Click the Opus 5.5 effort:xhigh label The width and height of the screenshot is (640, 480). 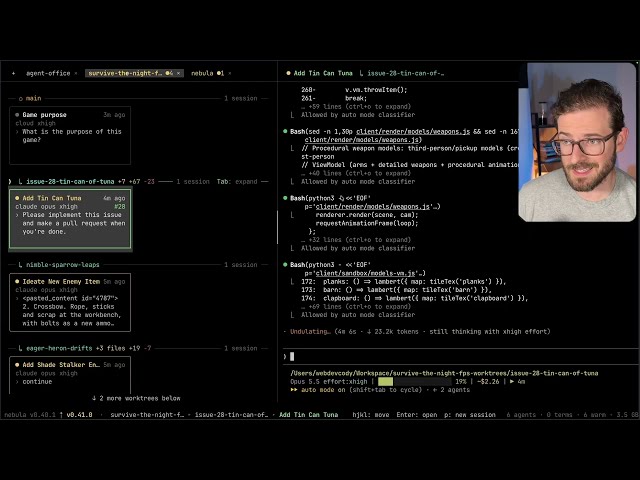[x=329, y=382]
